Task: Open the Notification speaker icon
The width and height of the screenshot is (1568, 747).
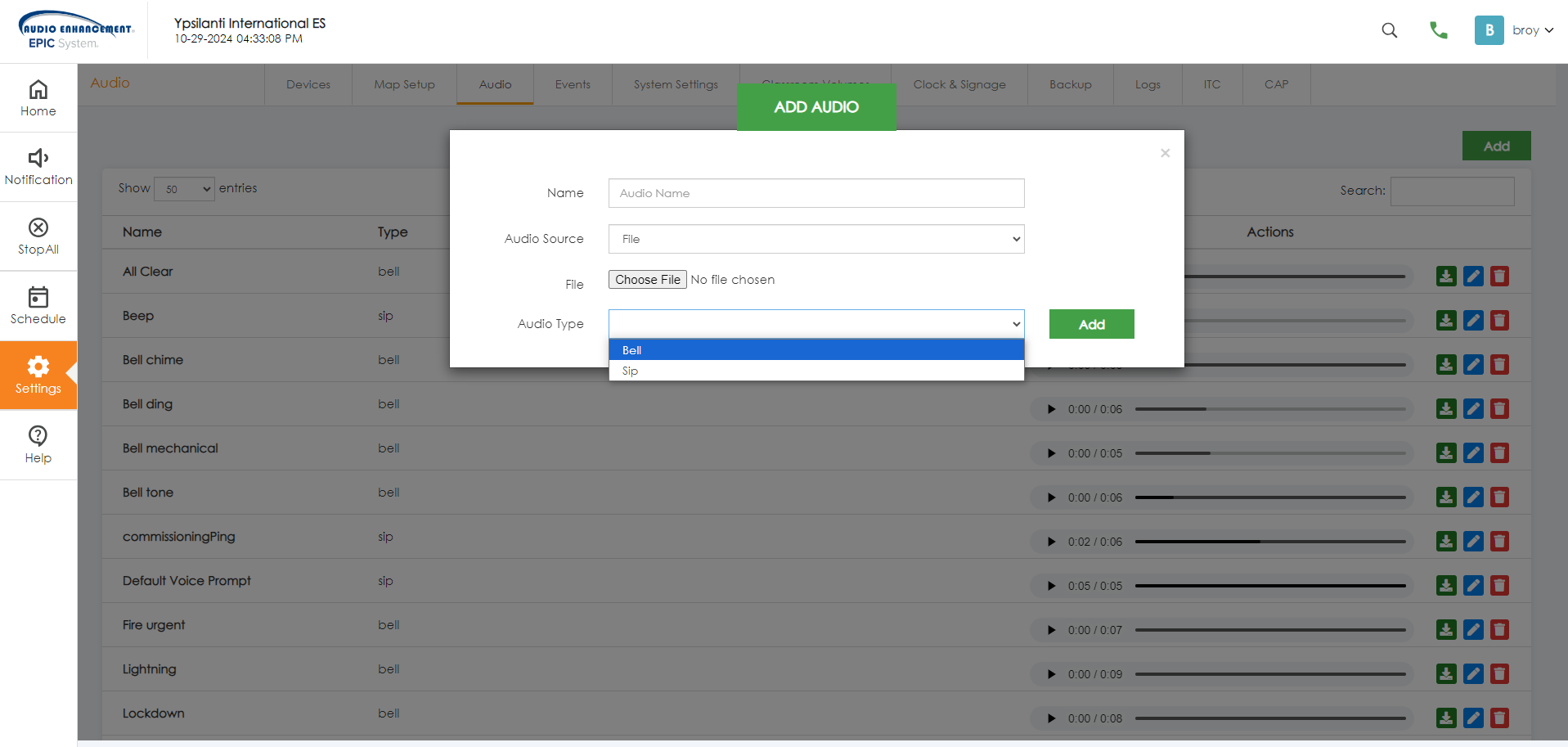Action: (38, 158)
